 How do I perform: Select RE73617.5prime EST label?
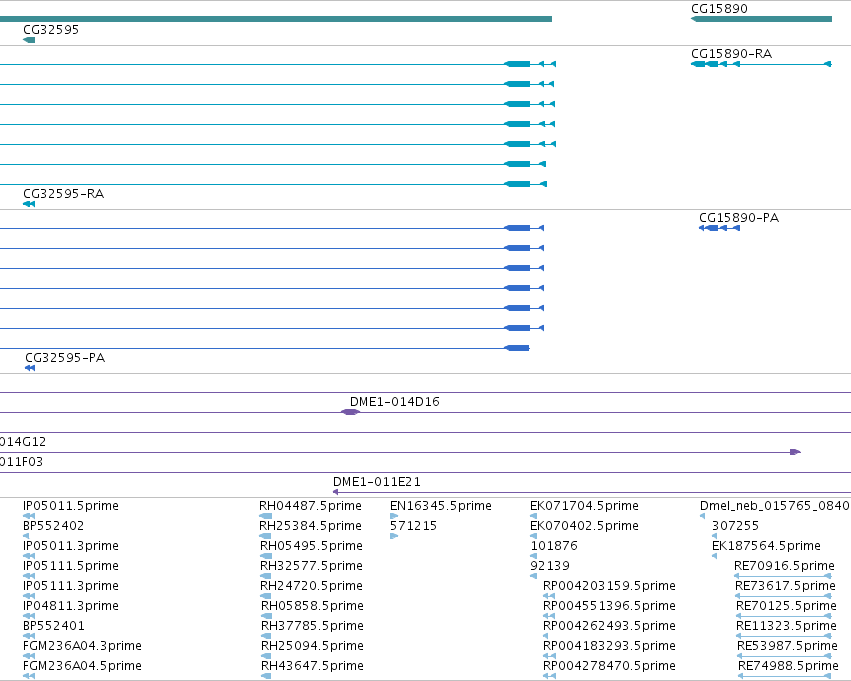click(x=785, y=586)
